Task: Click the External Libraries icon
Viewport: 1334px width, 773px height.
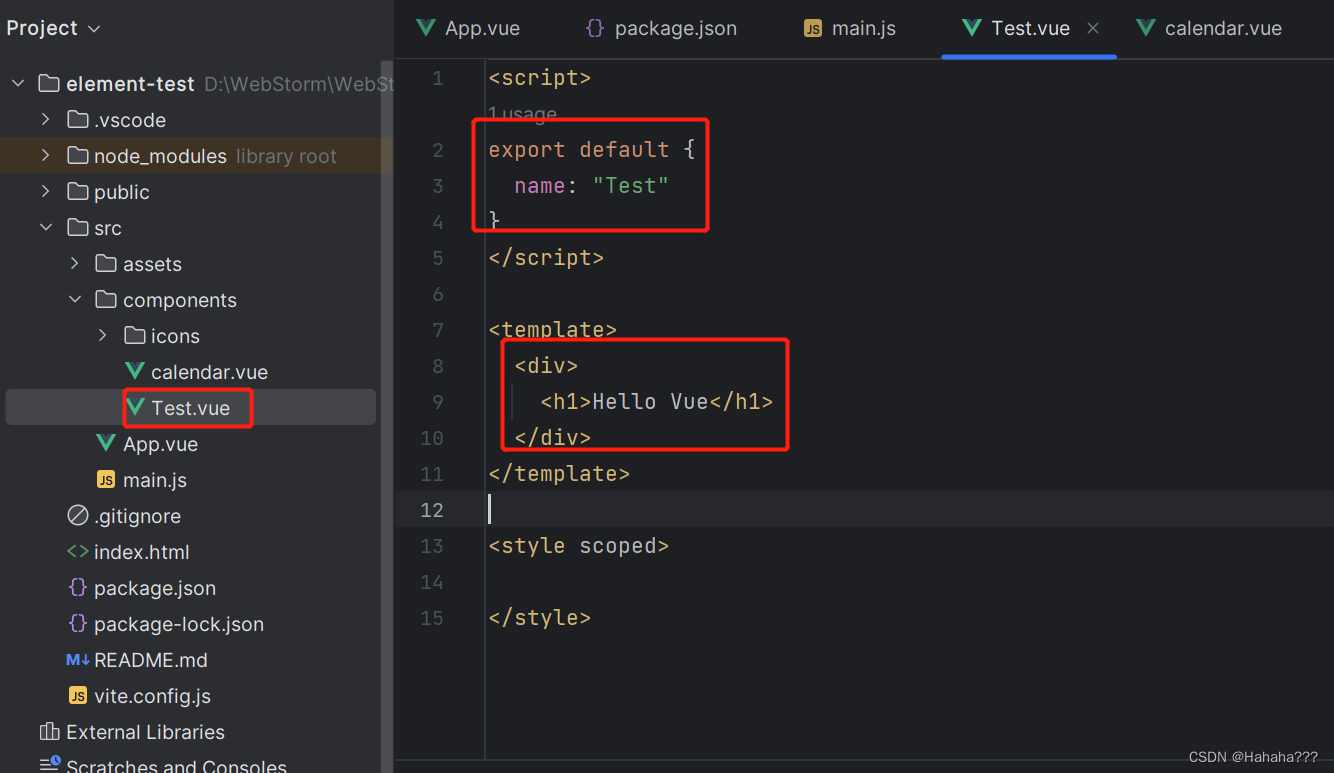Action: [49, 732]
